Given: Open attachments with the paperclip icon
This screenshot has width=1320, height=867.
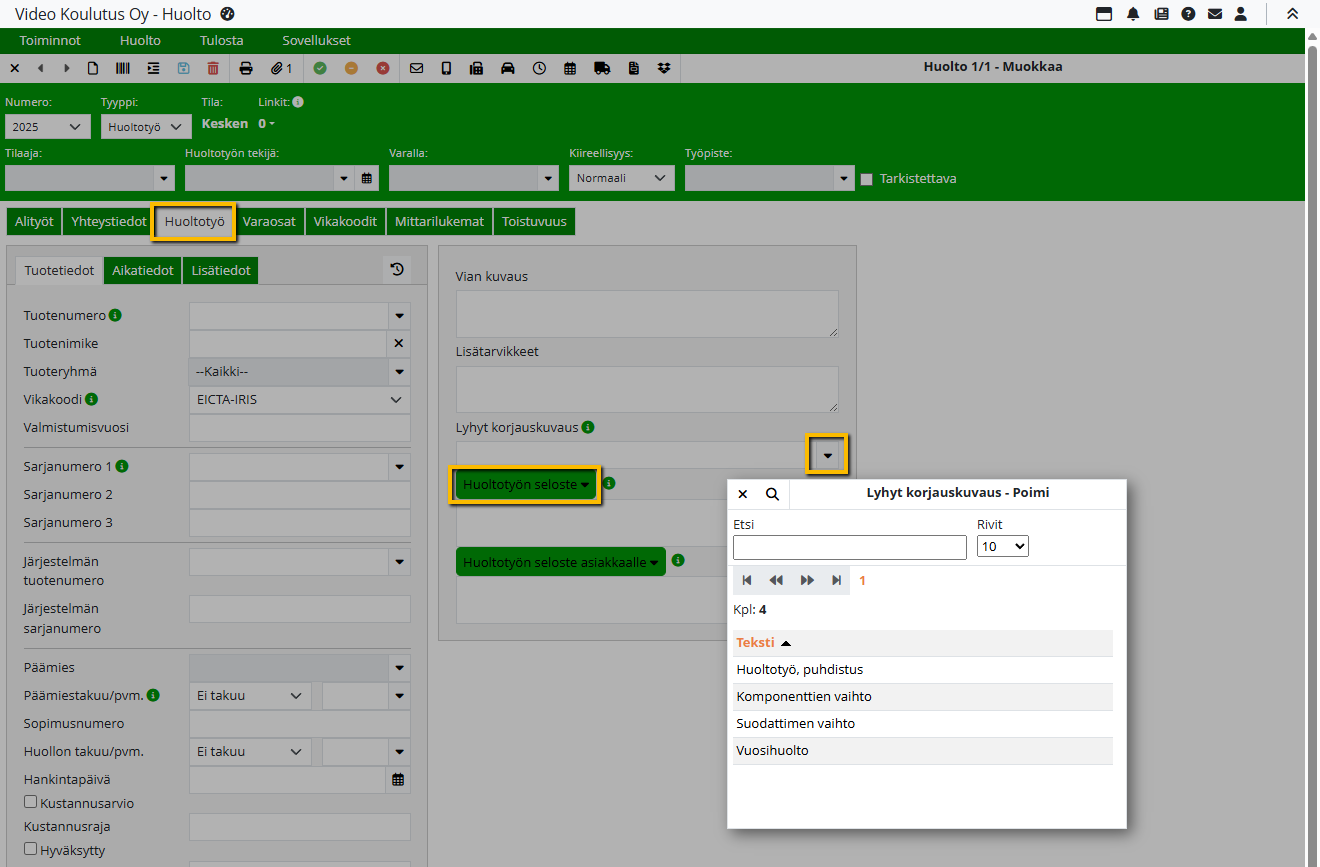Looking at the screenshot, I should (x=281, y=68).
